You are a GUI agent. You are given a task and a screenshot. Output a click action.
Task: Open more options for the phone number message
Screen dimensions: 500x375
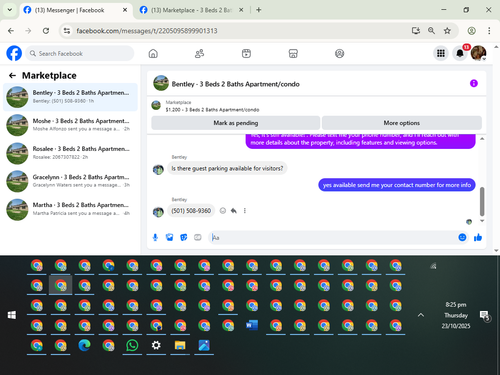tap(245, 211)
